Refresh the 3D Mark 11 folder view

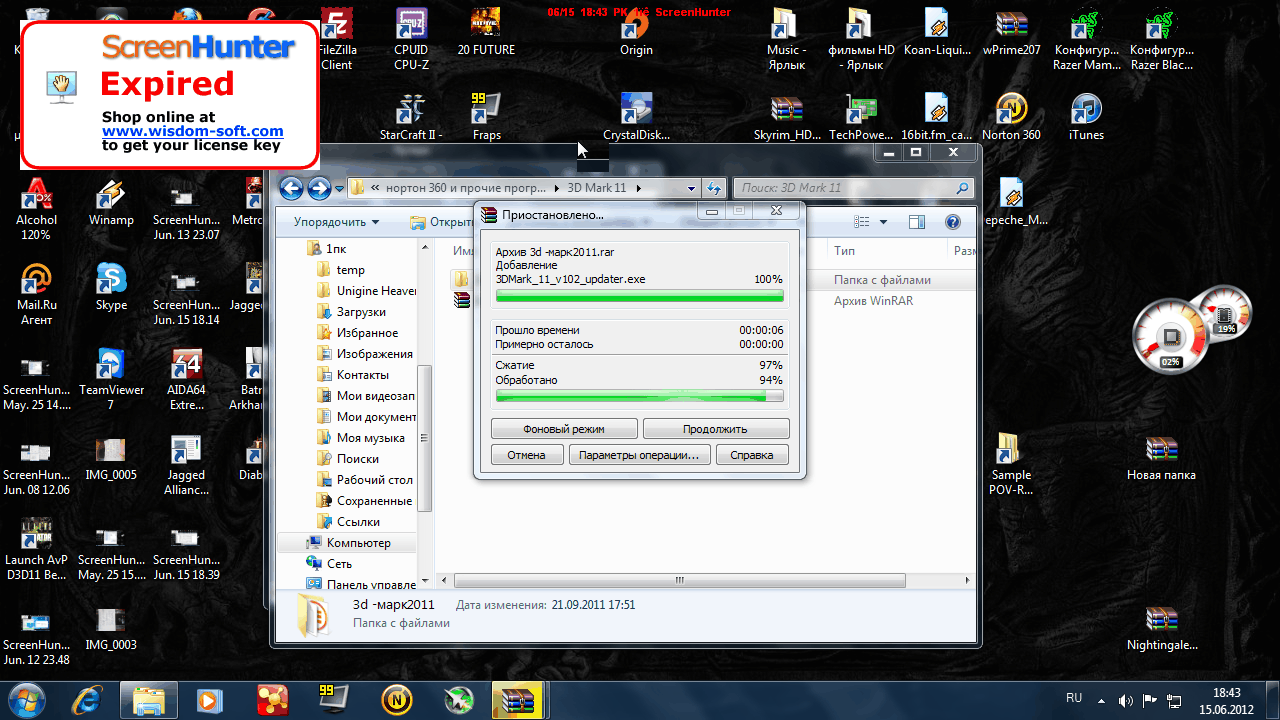click(x=714, y=188)
